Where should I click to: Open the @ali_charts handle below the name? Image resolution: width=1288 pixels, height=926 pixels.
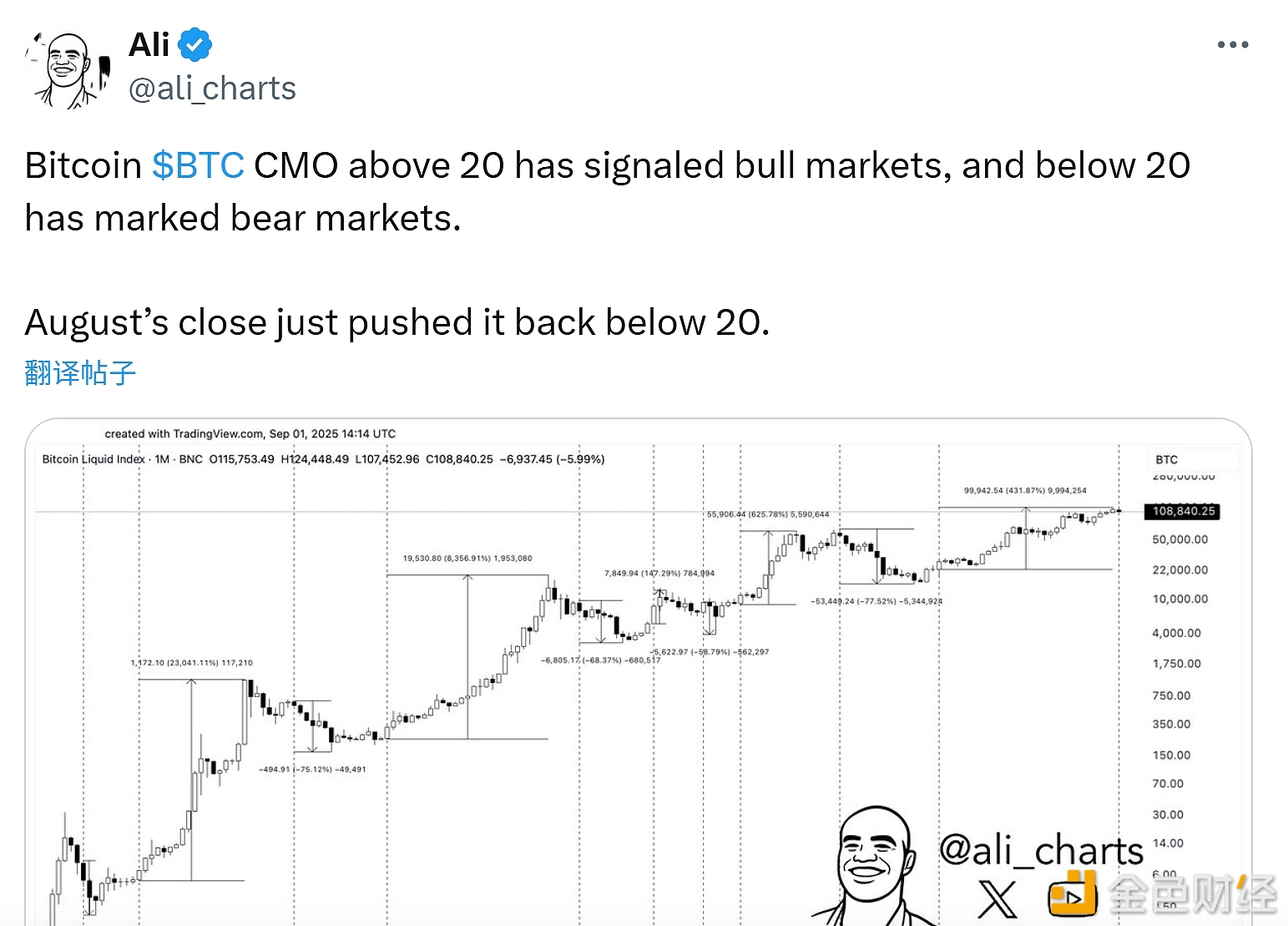pyautogui.click(x=212, y=89)
